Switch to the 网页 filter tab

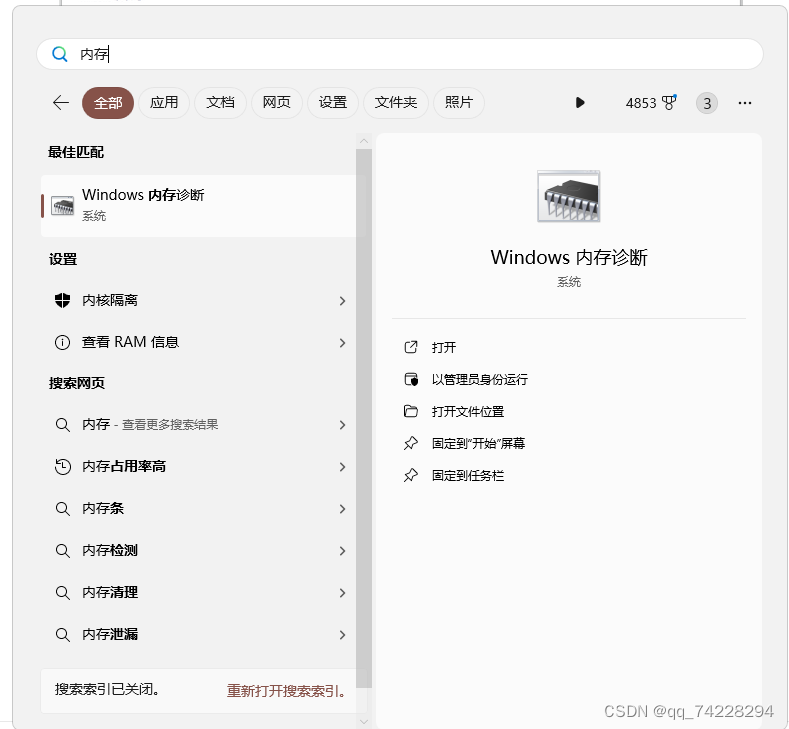click(x=277, y=103)
